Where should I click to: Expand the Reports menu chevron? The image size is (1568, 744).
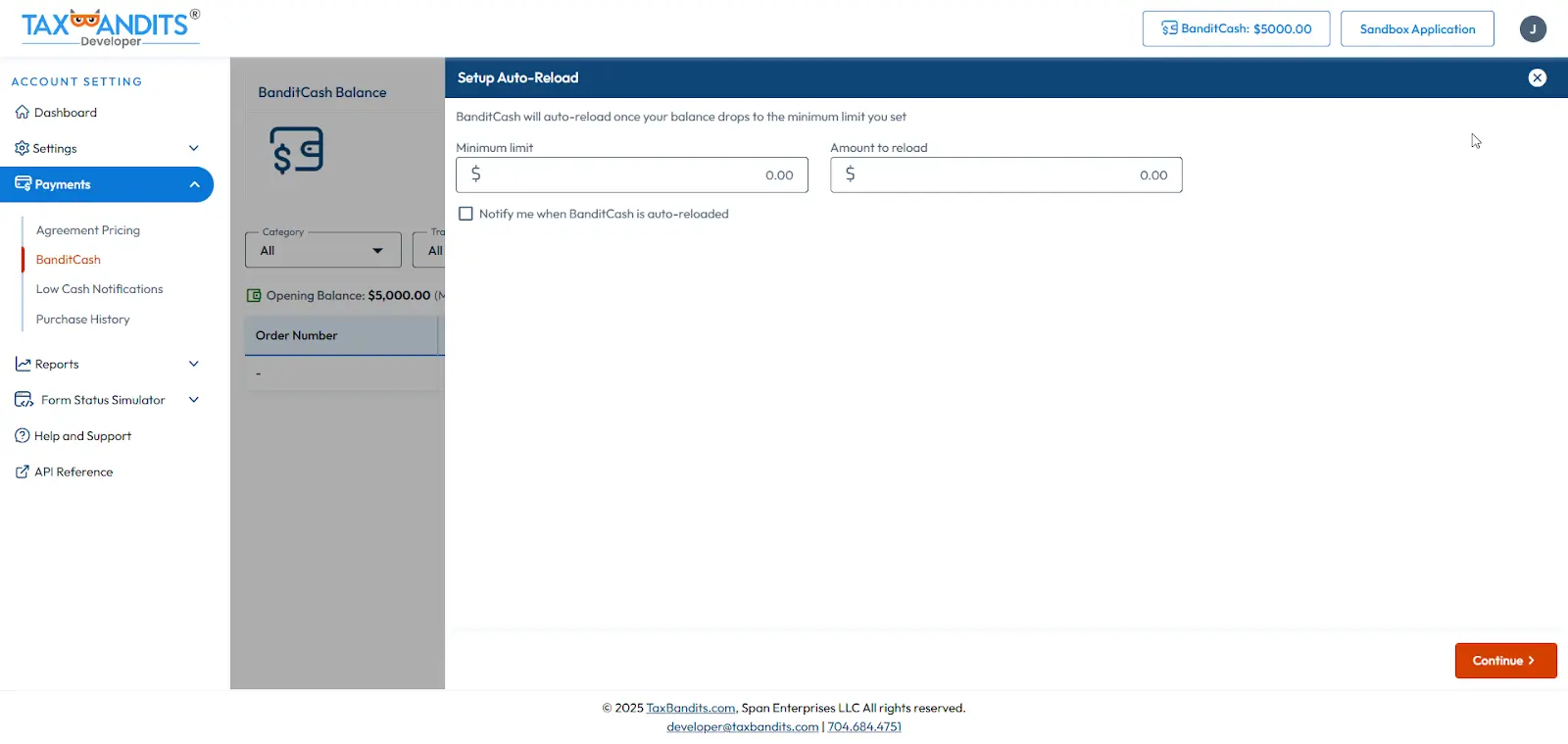pos(193,365)
